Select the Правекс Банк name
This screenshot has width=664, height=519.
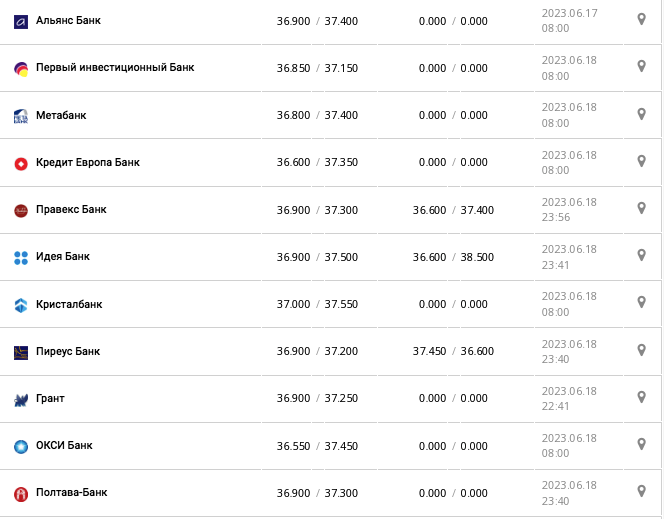click(x=71, y=210)
